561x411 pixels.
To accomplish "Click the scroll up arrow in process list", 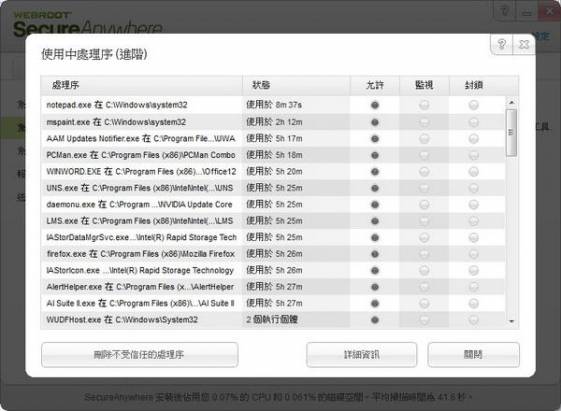I will pyautogui.click(x=512, y=103).
